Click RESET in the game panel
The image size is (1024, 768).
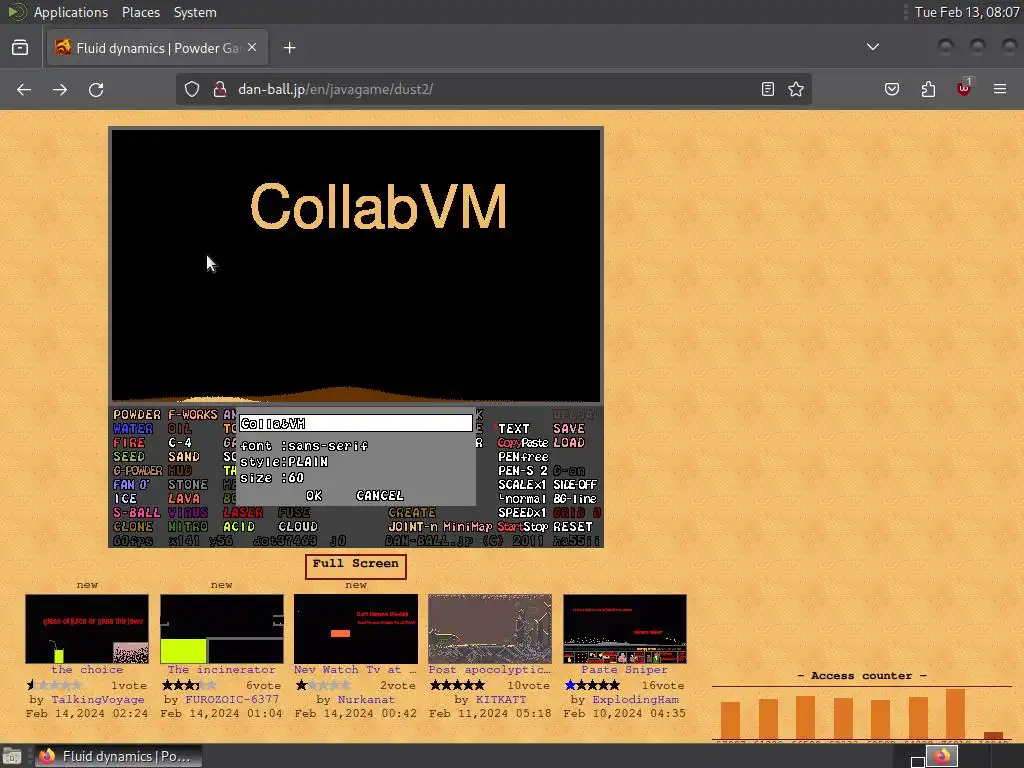click(573, 526)
